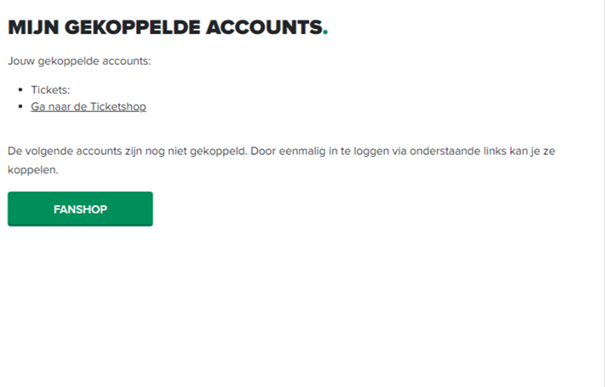605x387 pixels.
Task: Click the vertical scrollbar at right edge
Action: (x=602, y=193)
